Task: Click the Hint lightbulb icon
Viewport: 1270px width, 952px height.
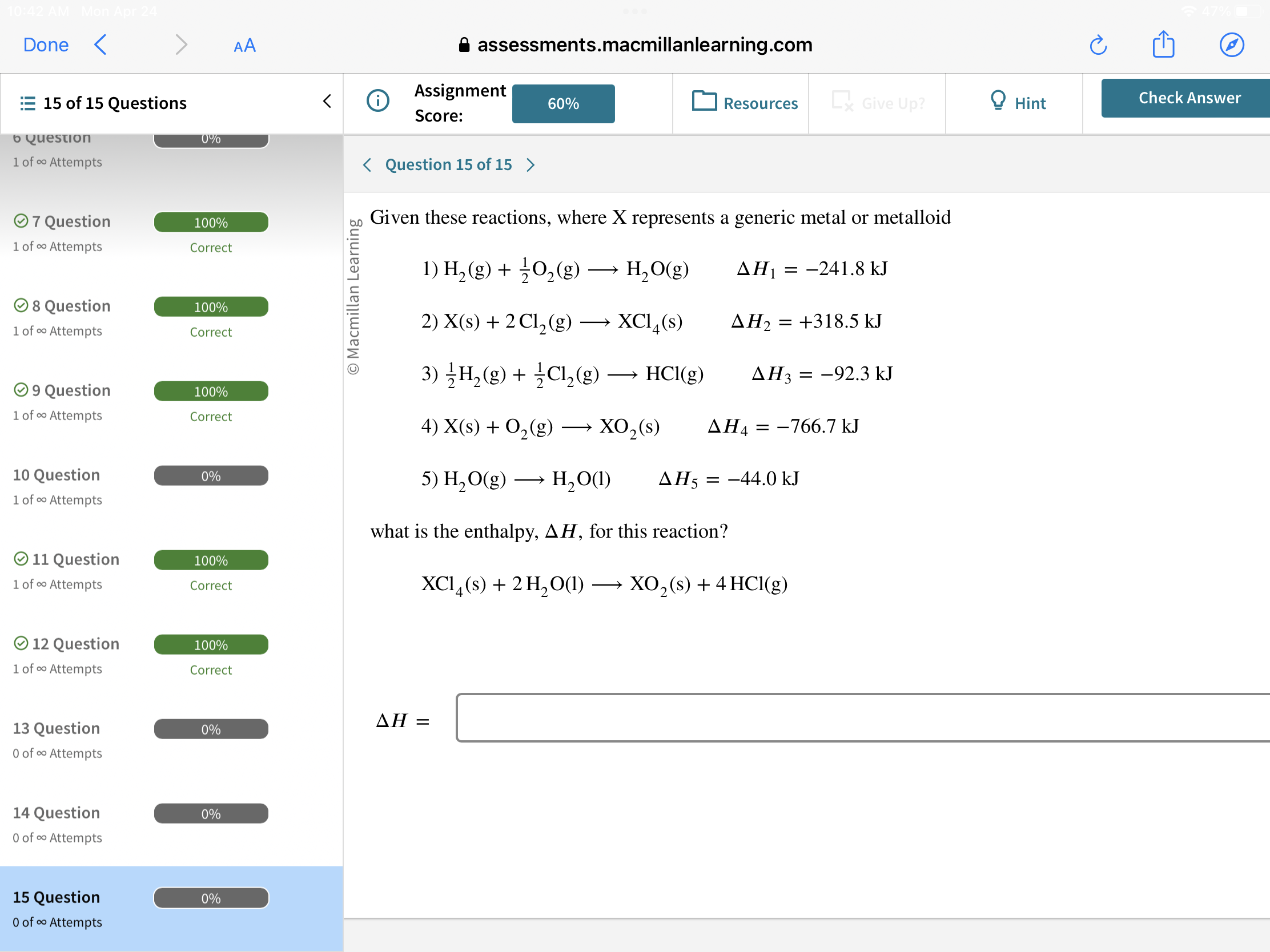Action: 998,101
